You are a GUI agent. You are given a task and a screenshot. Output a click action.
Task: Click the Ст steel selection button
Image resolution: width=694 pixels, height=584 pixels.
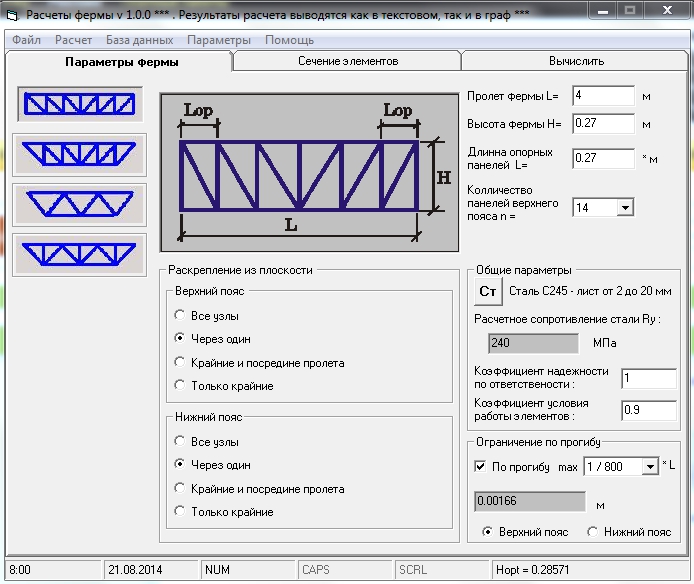pyautogui.click(x=488, y=292)
